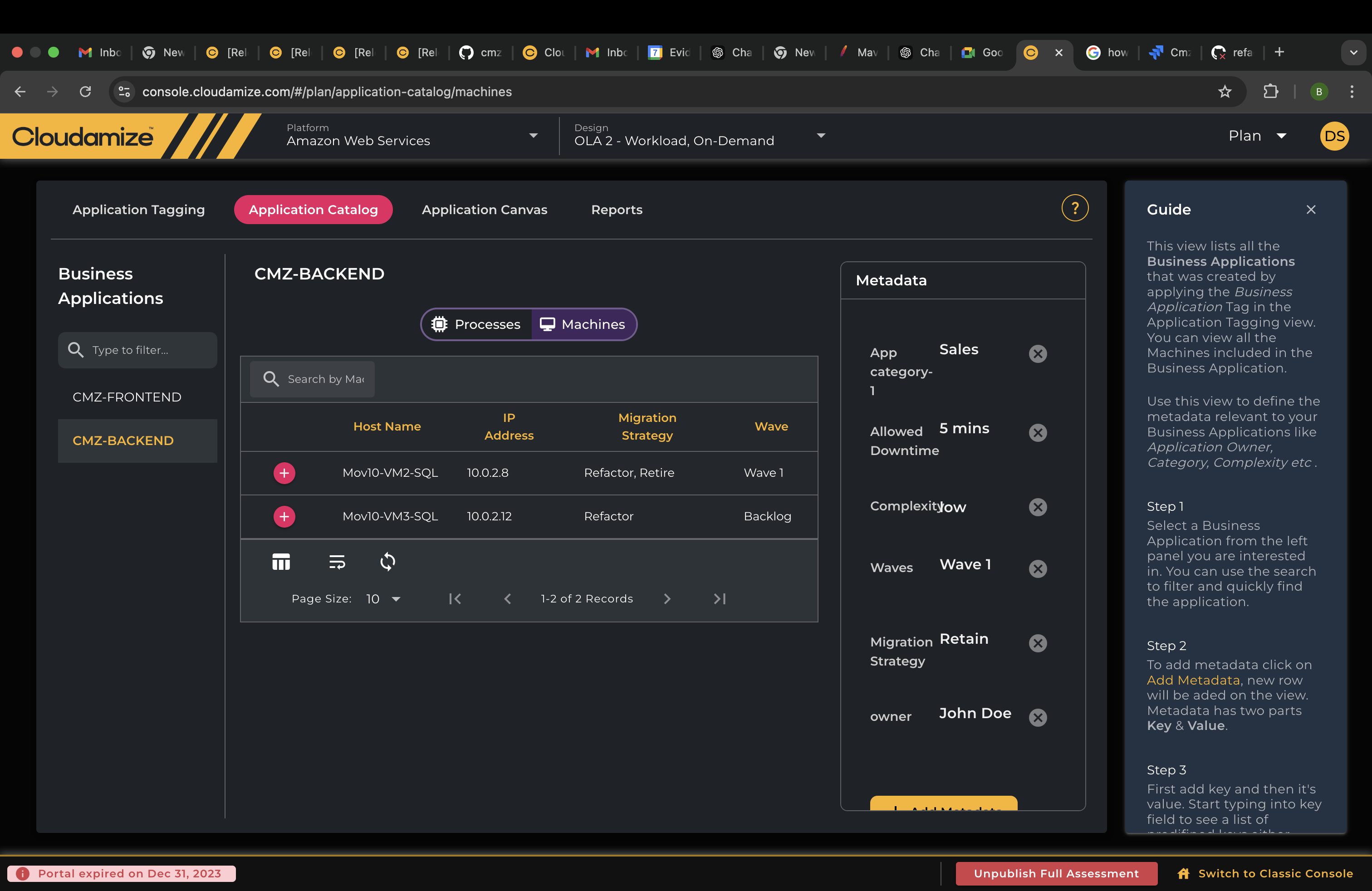Screen dimensions: 1372x891
Task: Click the column chooser icon below table
Action: (x=281, y=561)
